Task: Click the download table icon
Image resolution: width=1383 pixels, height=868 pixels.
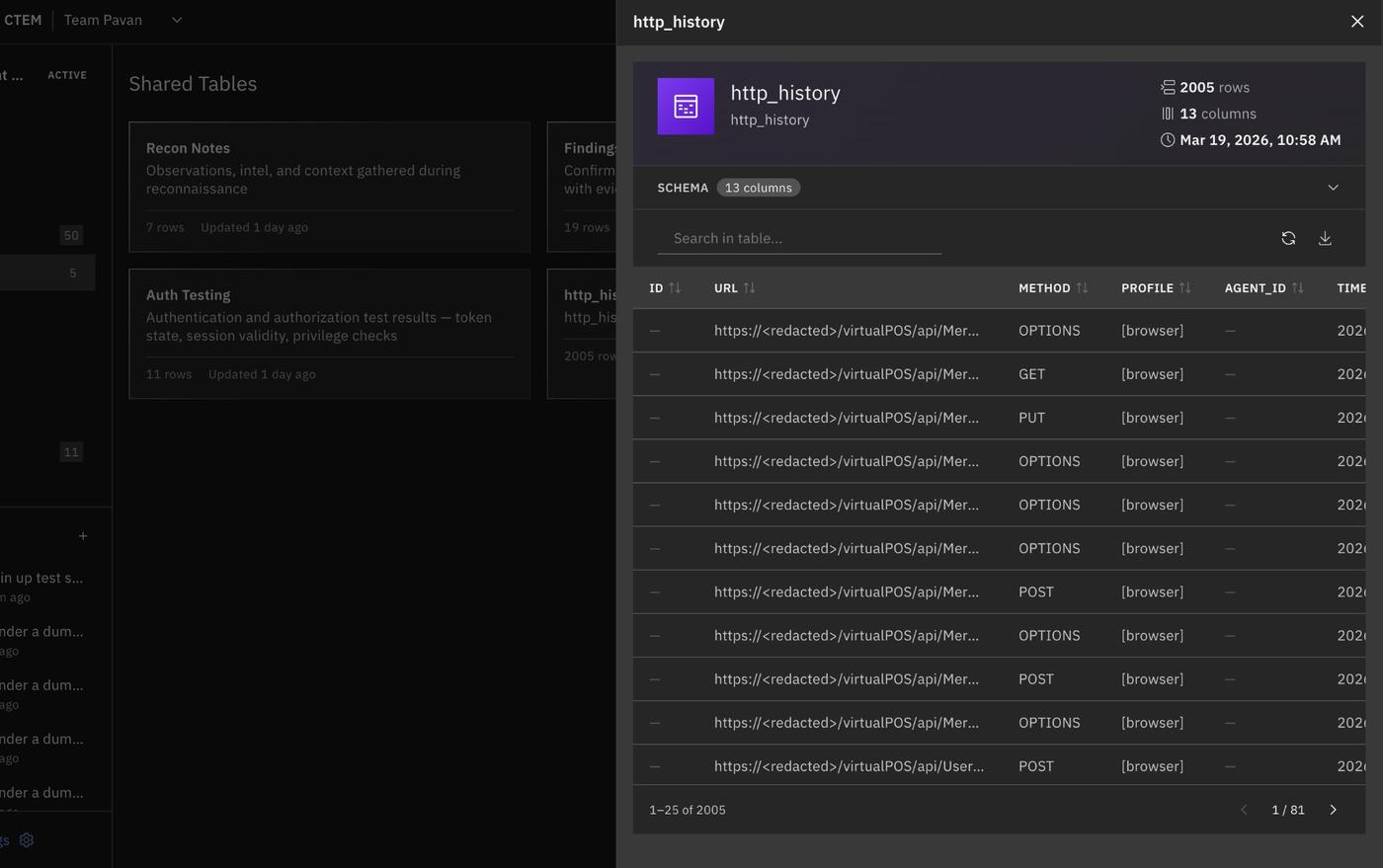Action: pyautogui.click(x=1325, y=238)
